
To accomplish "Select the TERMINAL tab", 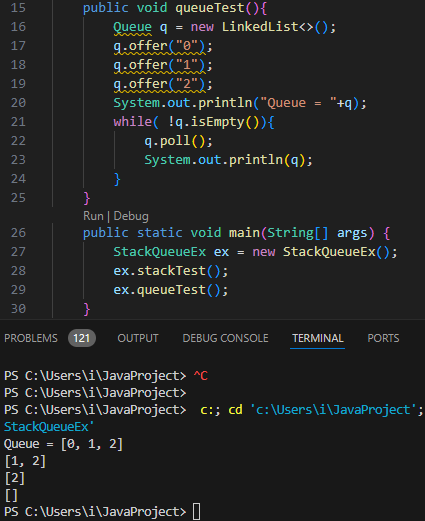I will point(317,338).
